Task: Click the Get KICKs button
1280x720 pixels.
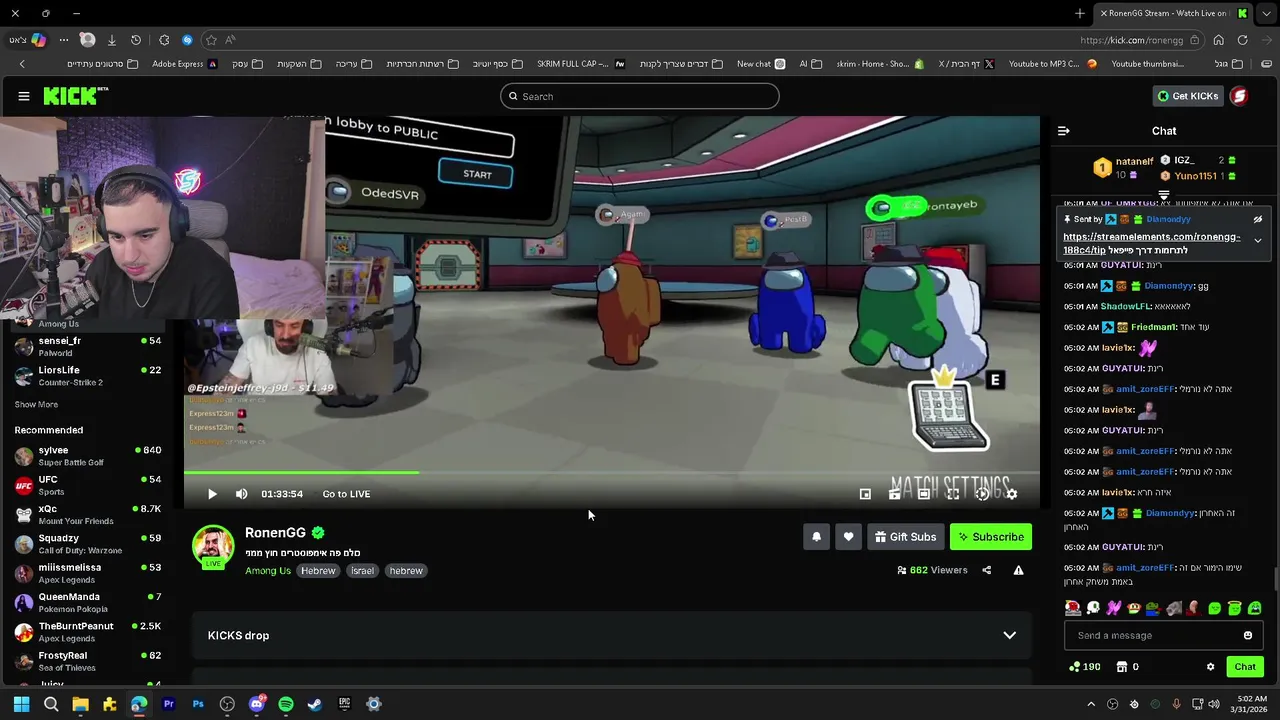Action: [x=1188, y=96]
